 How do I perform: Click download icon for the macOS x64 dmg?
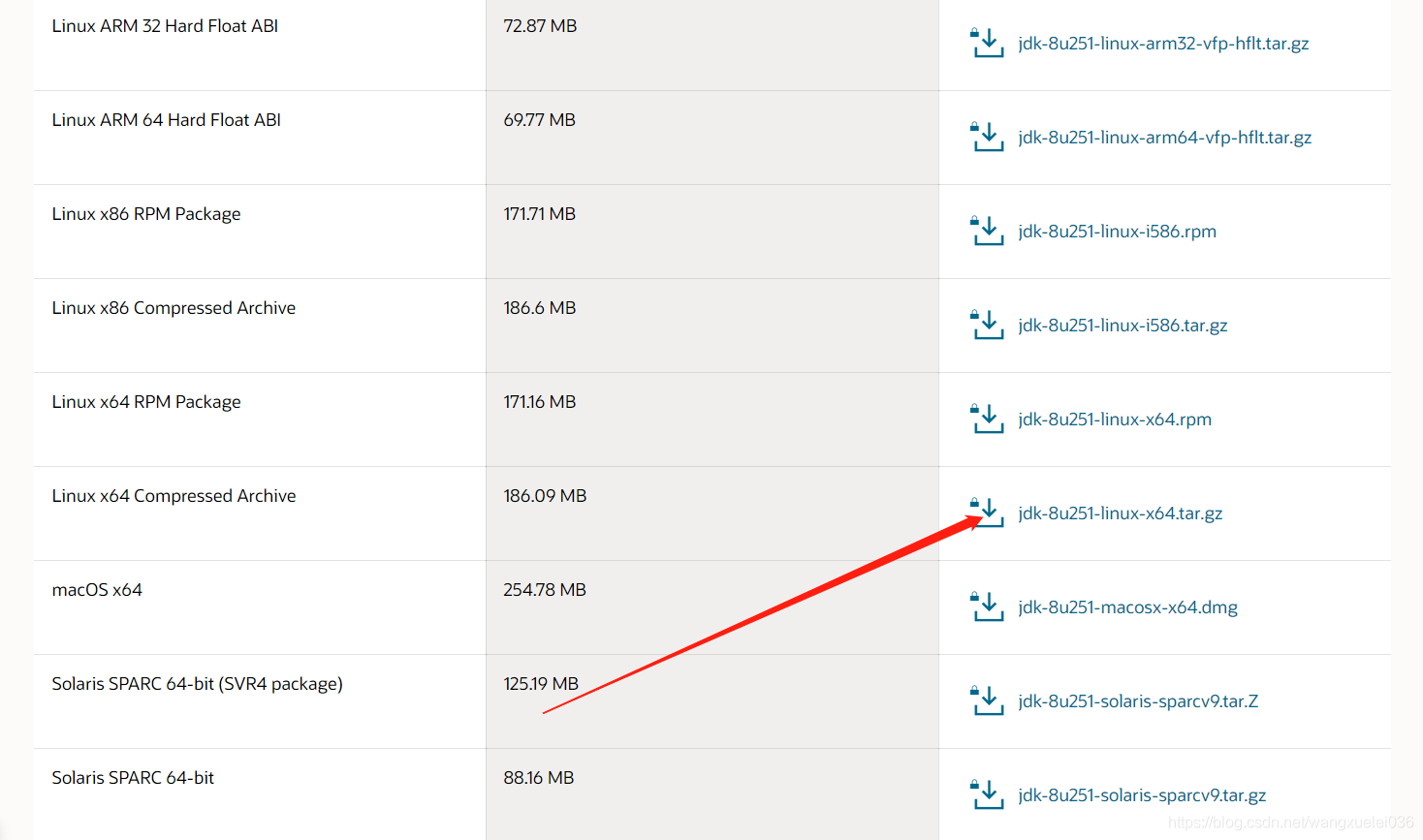coord(987,607)
